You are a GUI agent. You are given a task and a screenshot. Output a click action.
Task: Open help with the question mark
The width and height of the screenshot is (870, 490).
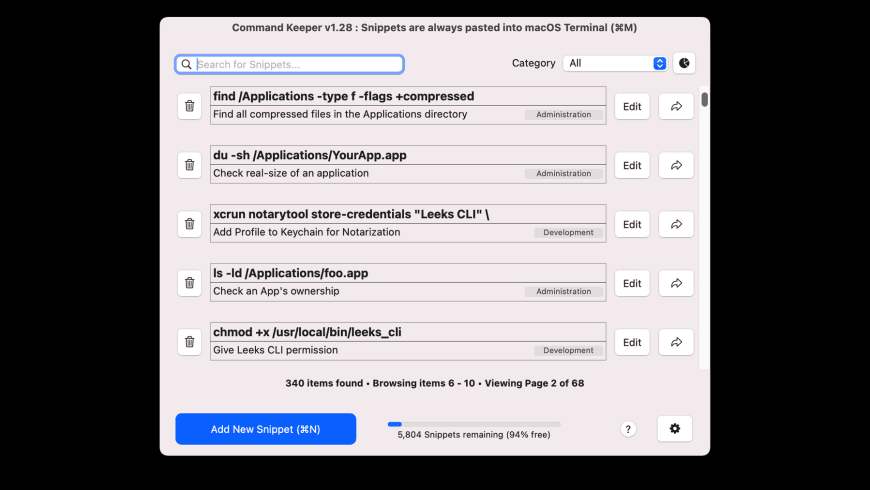pyautogui.click(x=628, y=429)
